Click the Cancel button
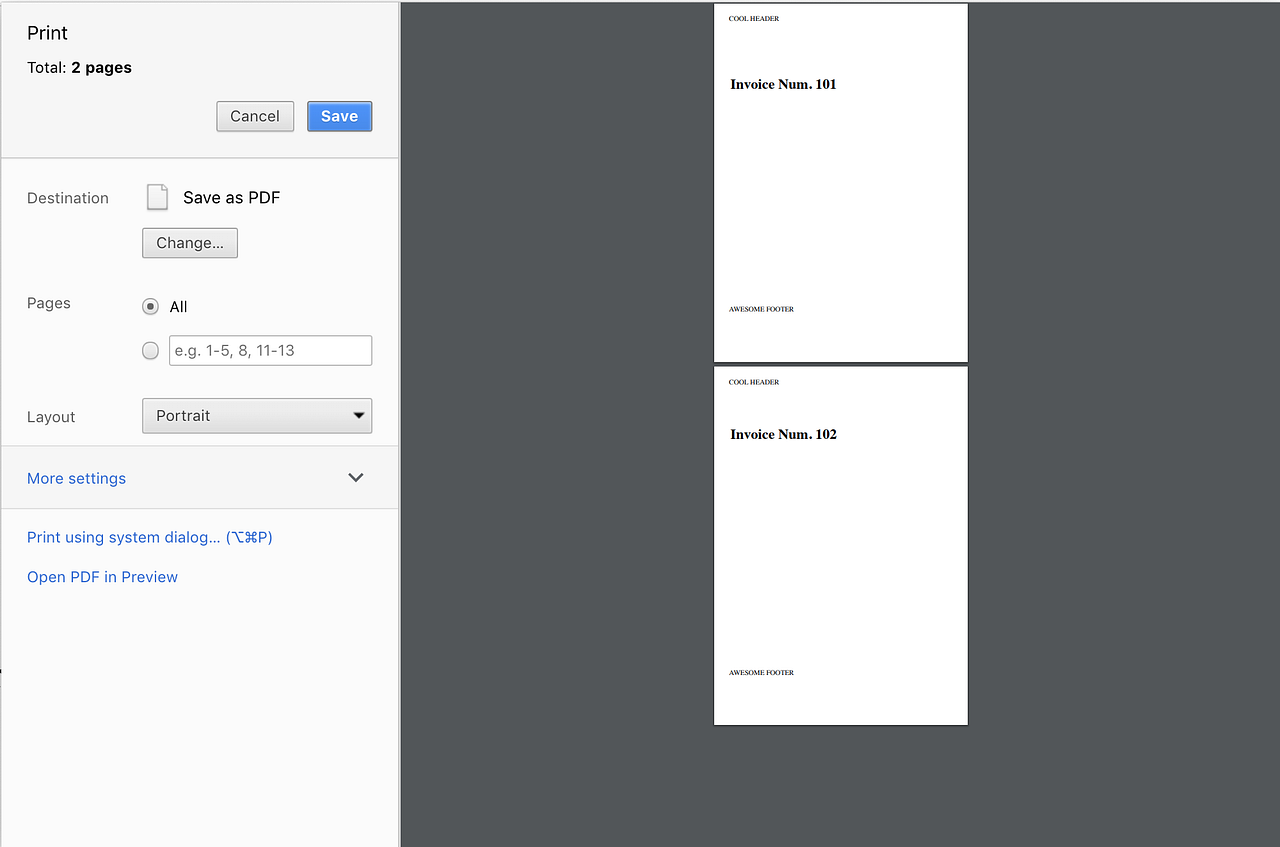The height and width of the screenshot is (847, 1280). pos(255,116)
